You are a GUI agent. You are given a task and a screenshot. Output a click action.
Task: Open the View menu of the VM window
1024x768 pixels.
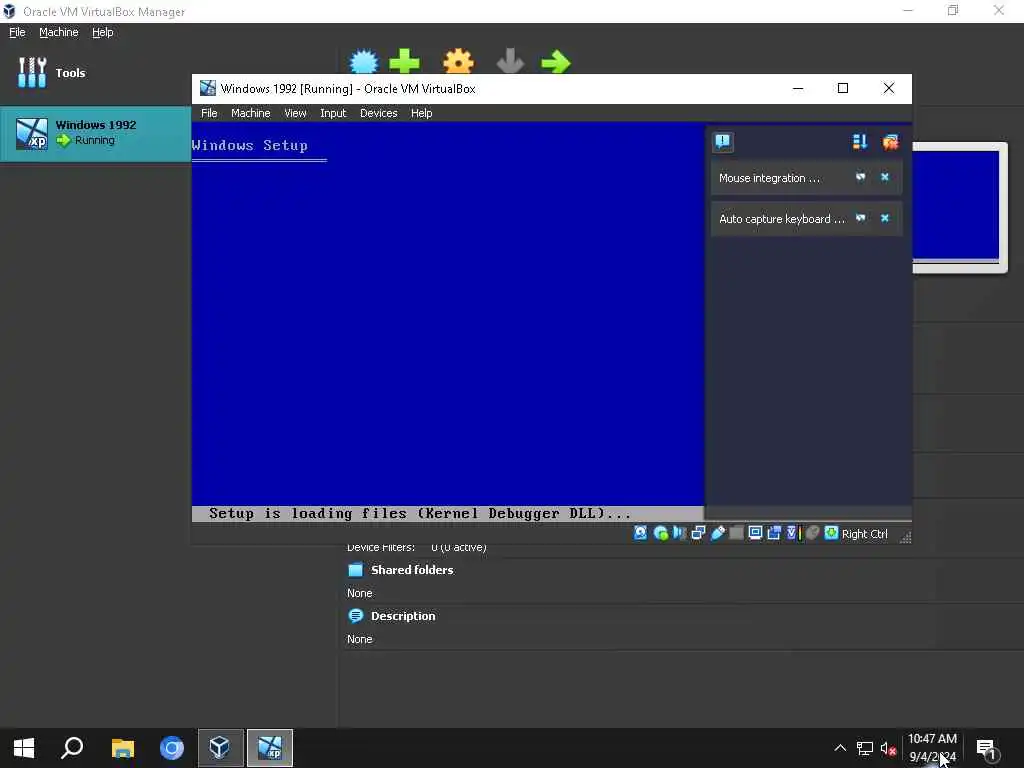tap(295, 113)
